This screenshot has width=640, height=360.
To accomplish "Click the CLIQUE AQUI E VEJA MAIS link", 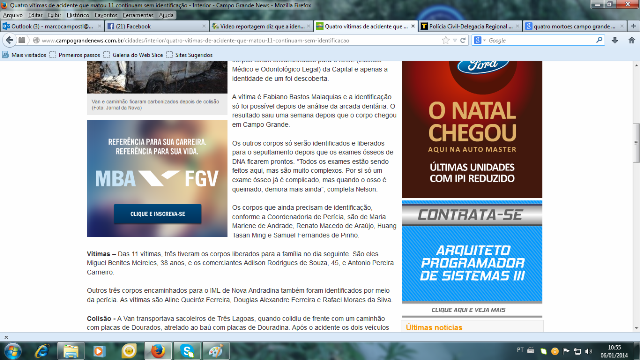I will click(x=468, y=310).
